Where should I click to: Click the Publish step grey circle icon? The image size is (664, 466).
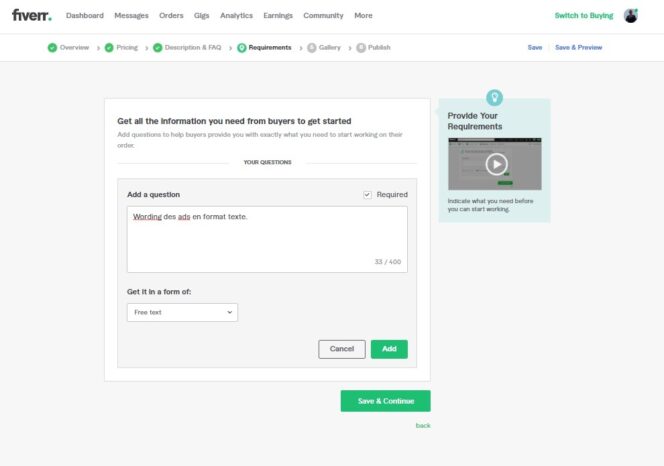[x=361, y=47]
